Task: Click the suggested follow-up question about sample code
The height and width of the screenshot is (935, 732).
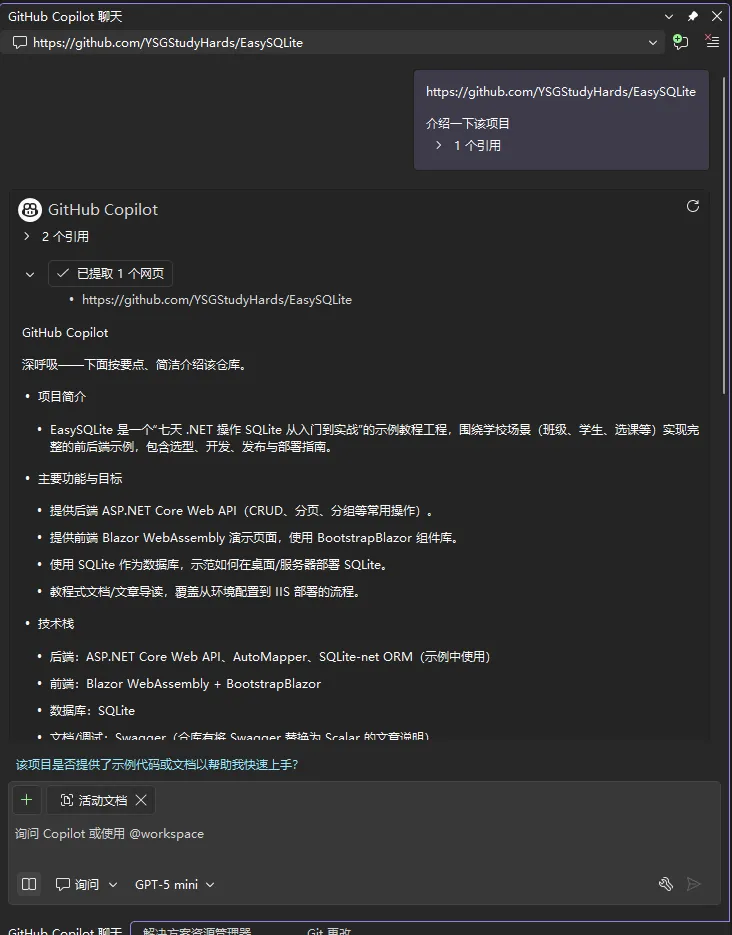Action: [x=157, y=764]
